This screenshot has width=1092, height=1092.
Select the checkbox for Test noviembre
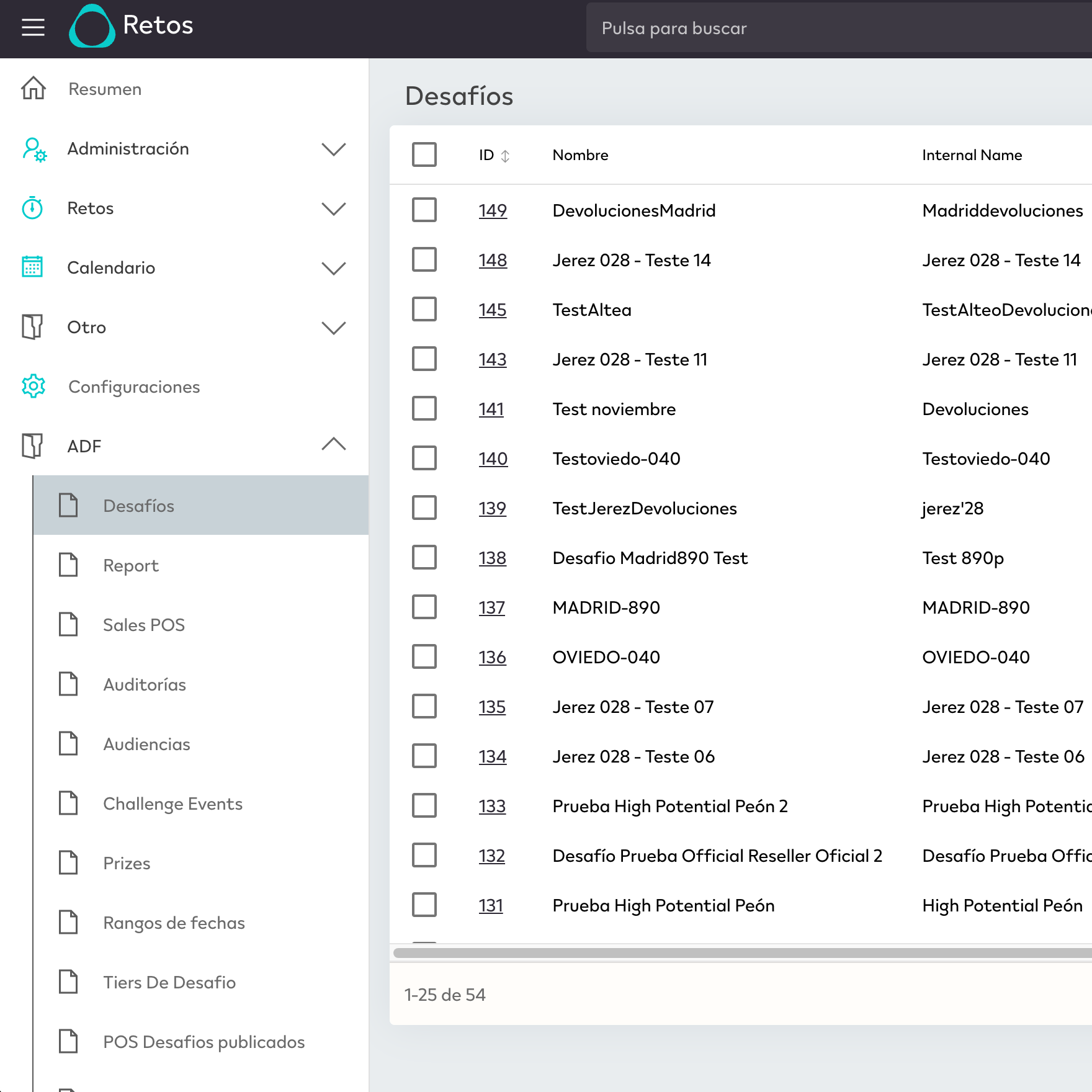click(424, 409)
